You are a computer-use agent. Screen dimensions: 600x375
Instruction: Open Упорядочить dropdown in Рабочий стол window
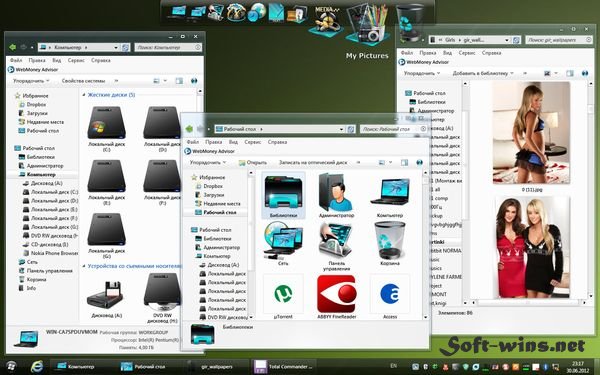tap(208, 162)
